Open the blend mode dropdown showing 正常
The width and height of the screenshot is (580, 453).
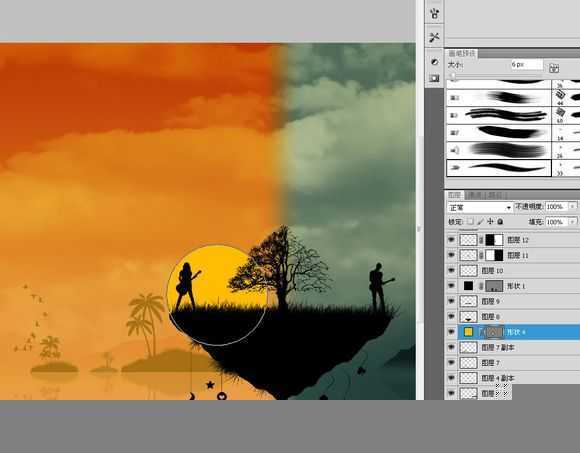tap(480, 207)
